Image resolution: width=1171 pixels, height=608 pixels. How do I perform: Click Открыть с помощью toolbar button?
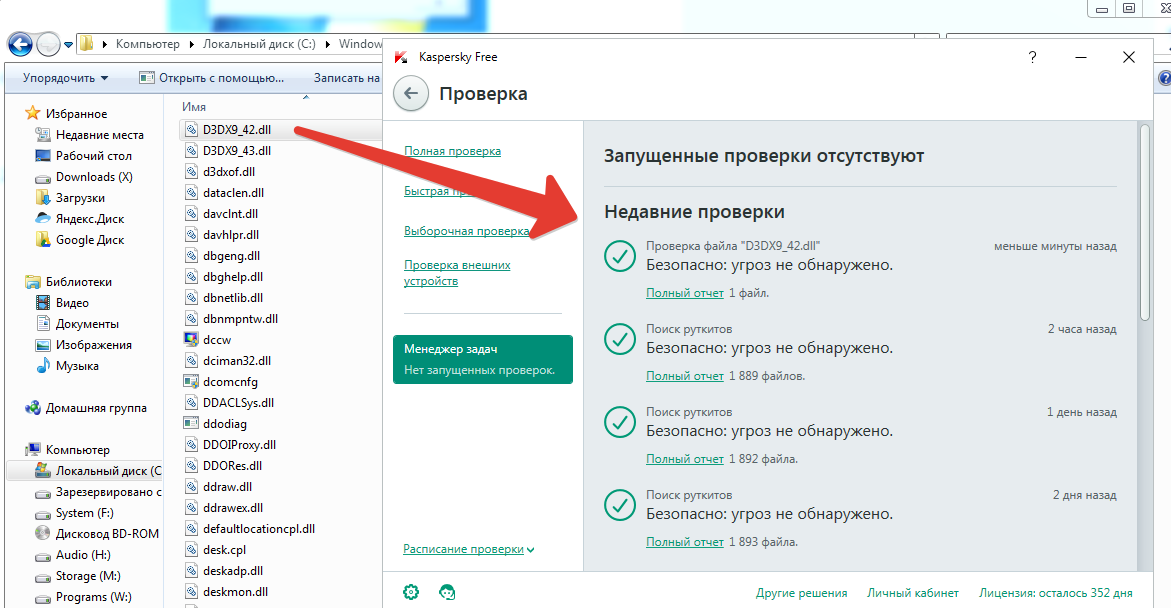(x=212, y=78)
